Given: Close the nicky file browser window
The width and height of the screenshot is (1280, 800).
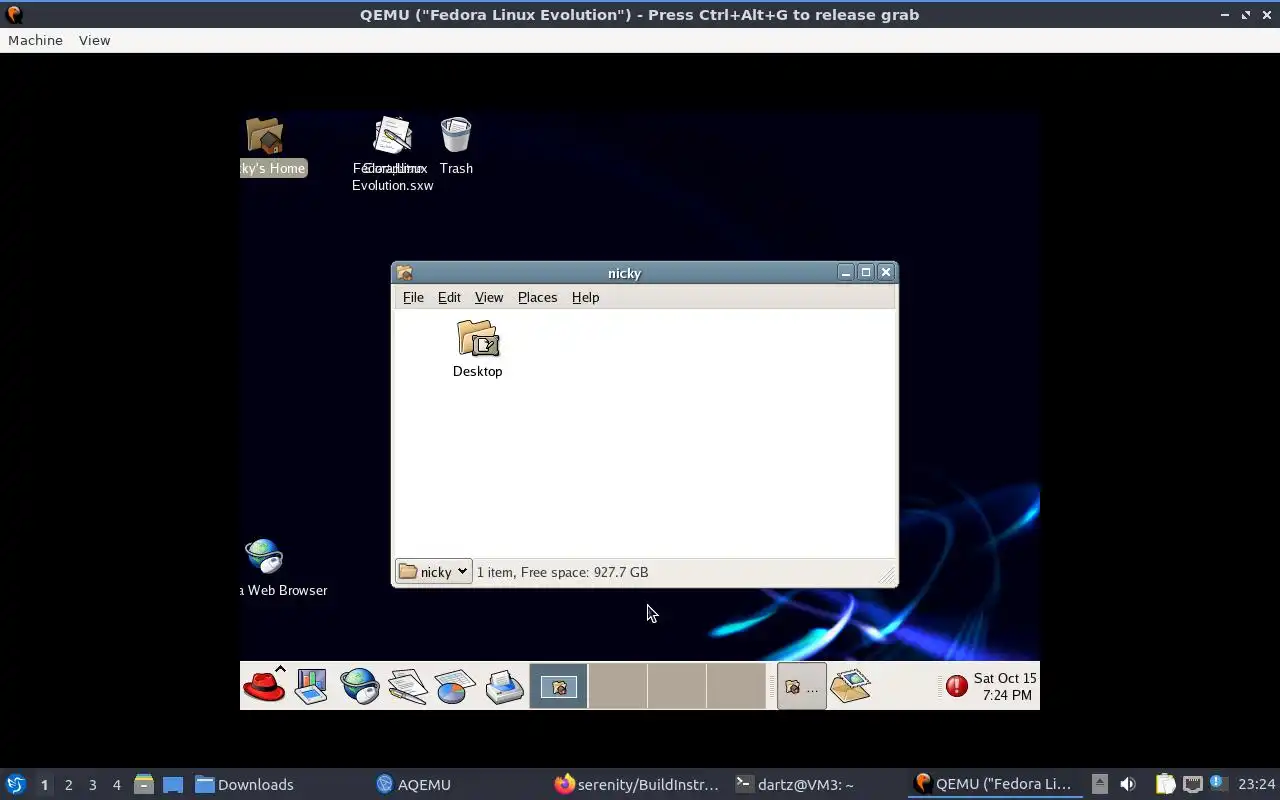Looking at the screenshot, I should click(886, 272).
